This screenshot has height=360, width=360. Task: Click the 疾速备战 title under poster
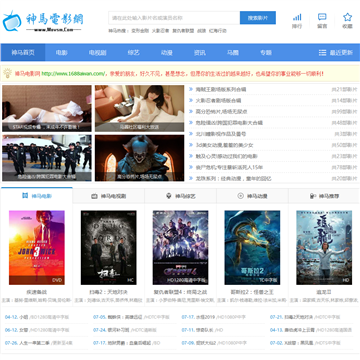click(37, 292)
